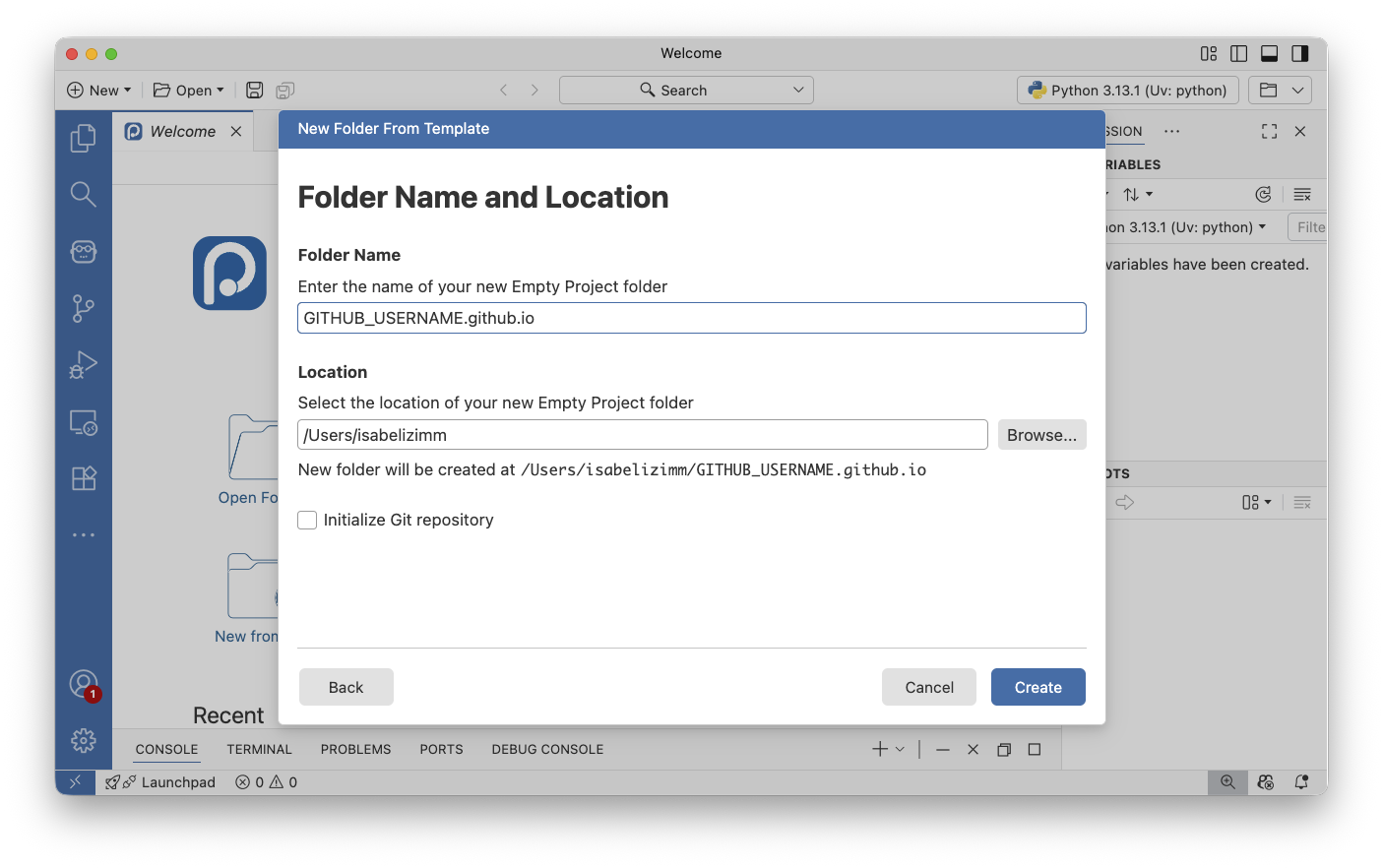Switch to the PROBLEMS tab
This screenshot has width=1383, height=868.
tap(355, 749)
